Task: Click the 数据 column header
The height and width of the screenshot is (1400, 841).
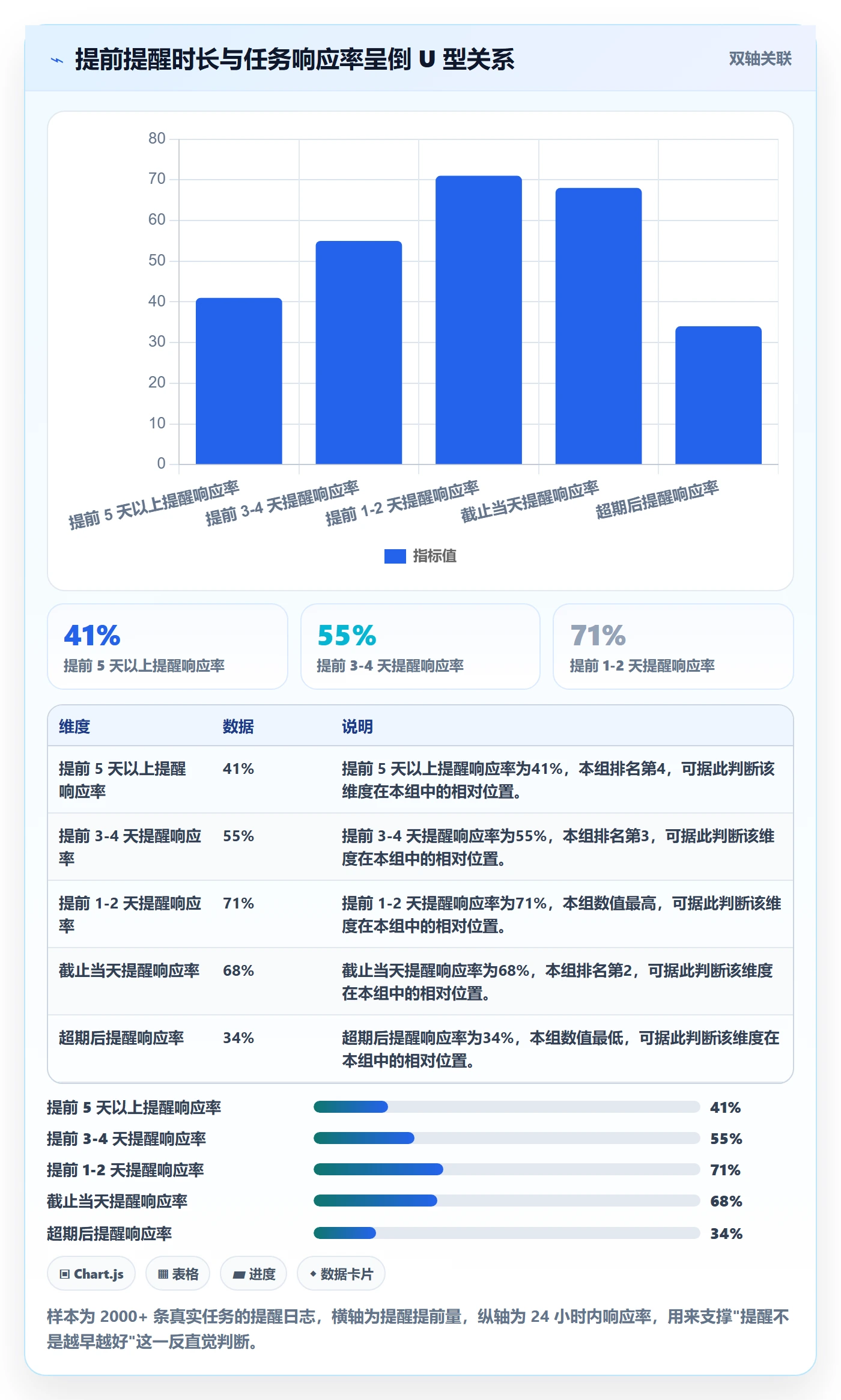Action: (x=238, y=726)
